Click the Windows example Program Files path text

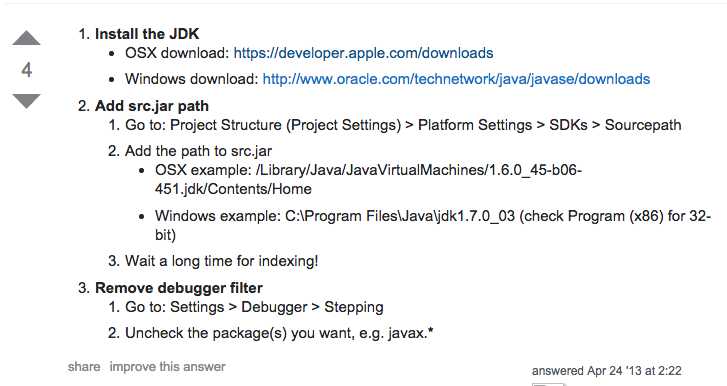433,225
